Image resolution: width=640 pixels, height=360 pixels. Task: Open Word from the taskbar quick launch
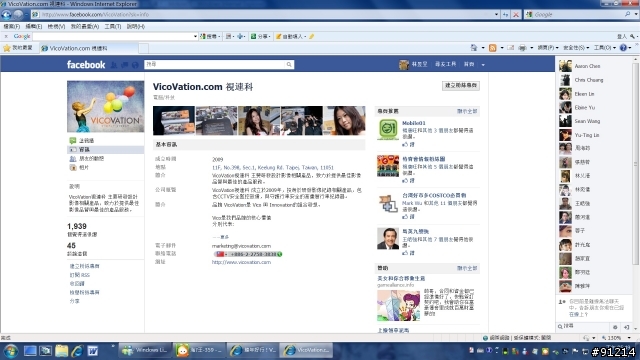click(x=93, y=351)
